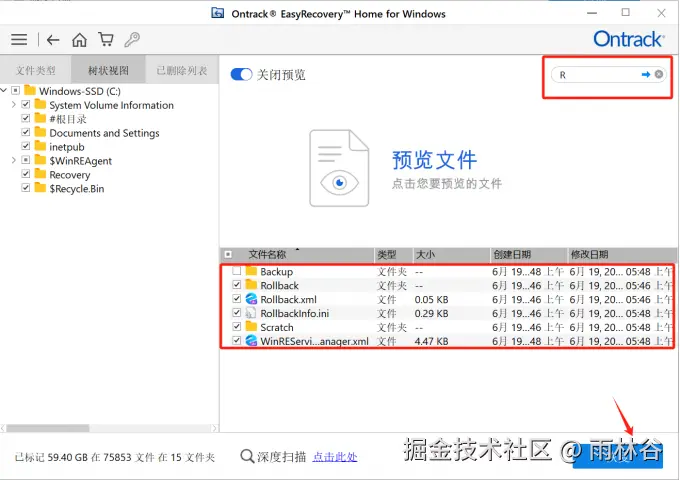Select Documents and Settings in tree
Viewport: 680px width, 480px height.
(105, 133)
